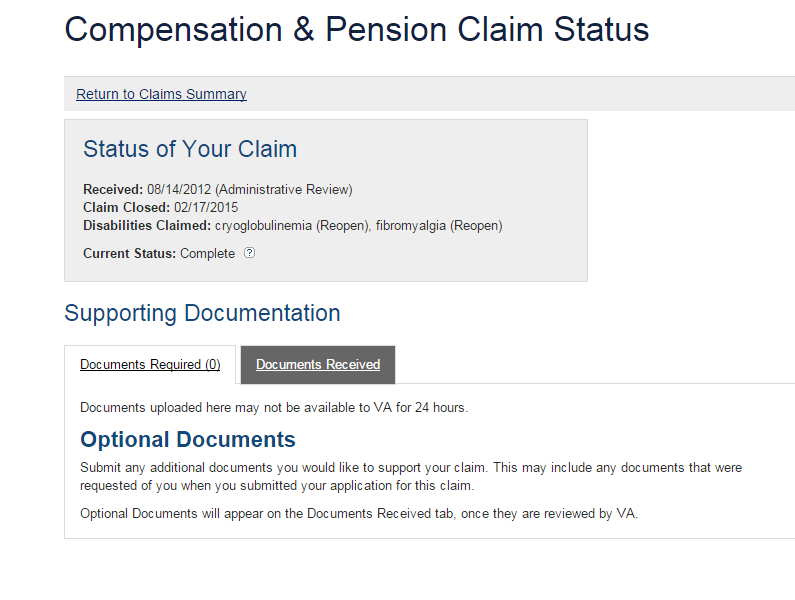Viewport: 795px width, 600px height.
Task: Click the Current Status label
Action: tap(129, 253)
